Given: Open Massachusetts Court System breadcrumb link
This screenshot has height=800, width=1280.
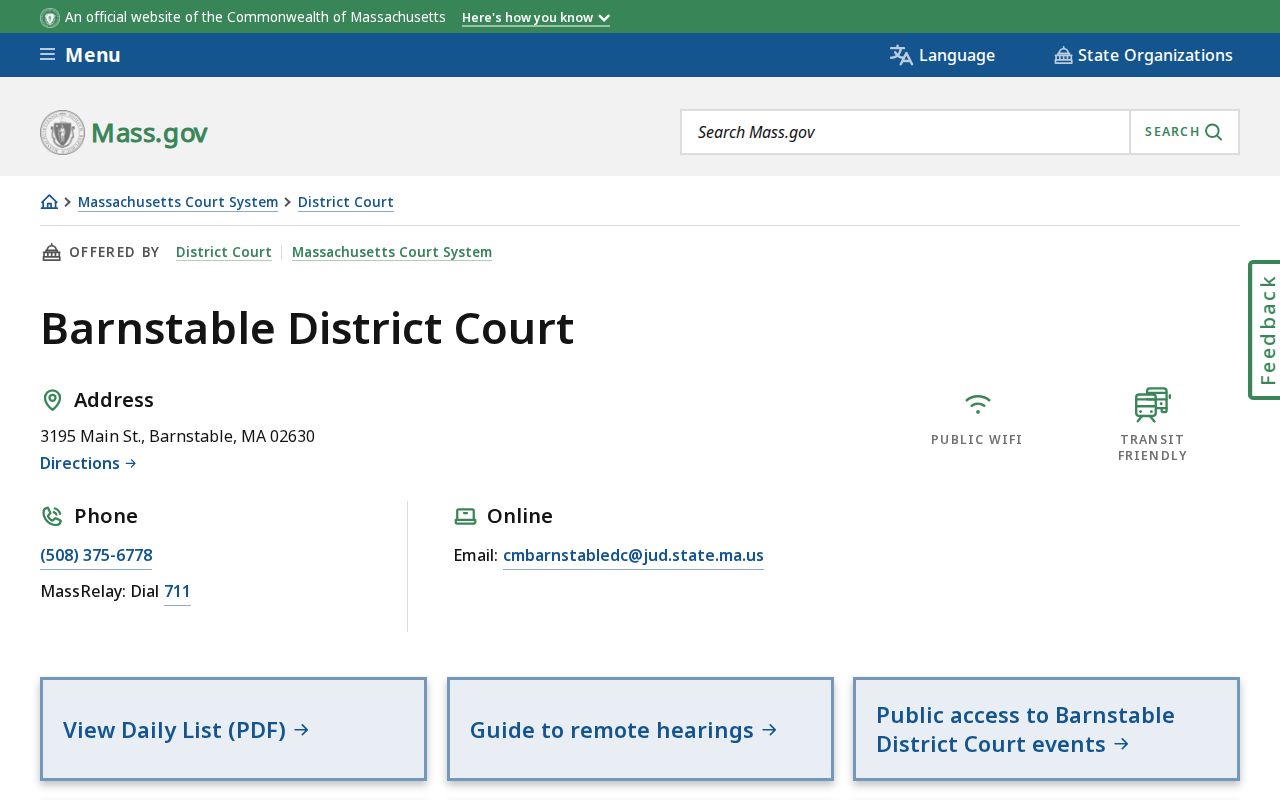Looking at the screenshot, I should coord(178,202).
